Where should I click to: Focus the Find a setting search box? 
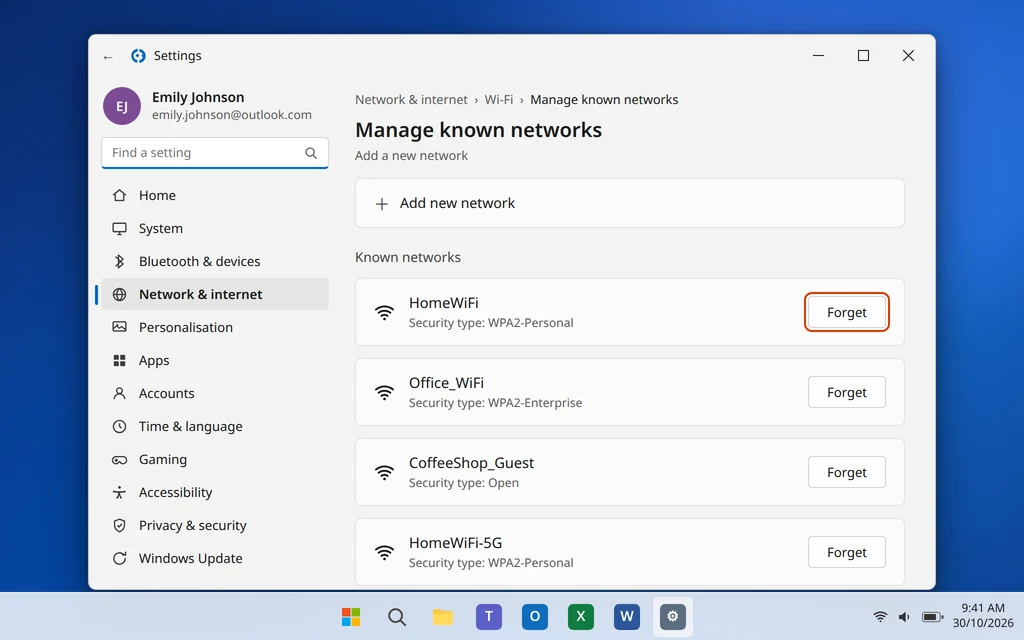coord(215,153)
